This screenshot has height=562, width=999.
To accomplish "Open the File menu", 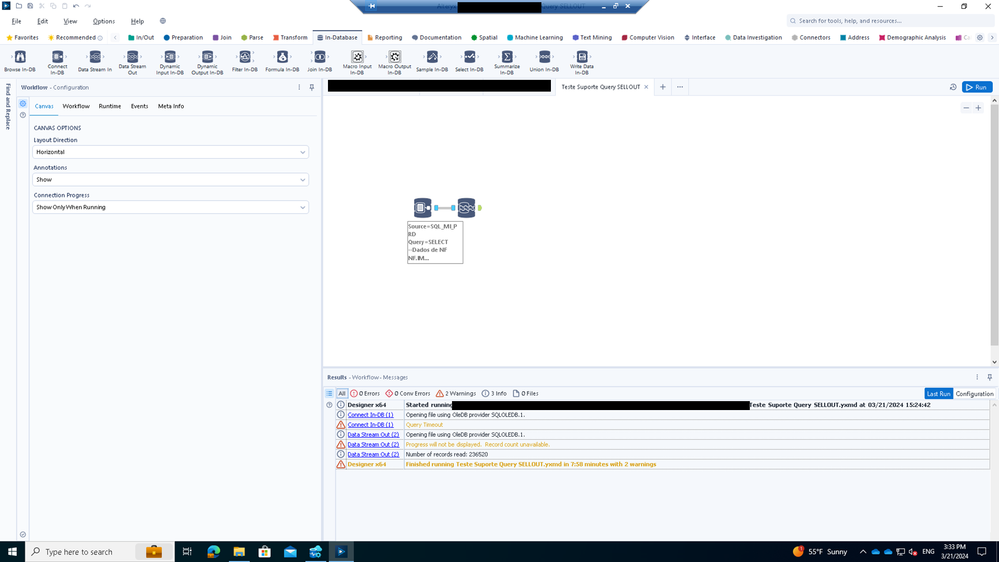I will click(x=17, y=21).
